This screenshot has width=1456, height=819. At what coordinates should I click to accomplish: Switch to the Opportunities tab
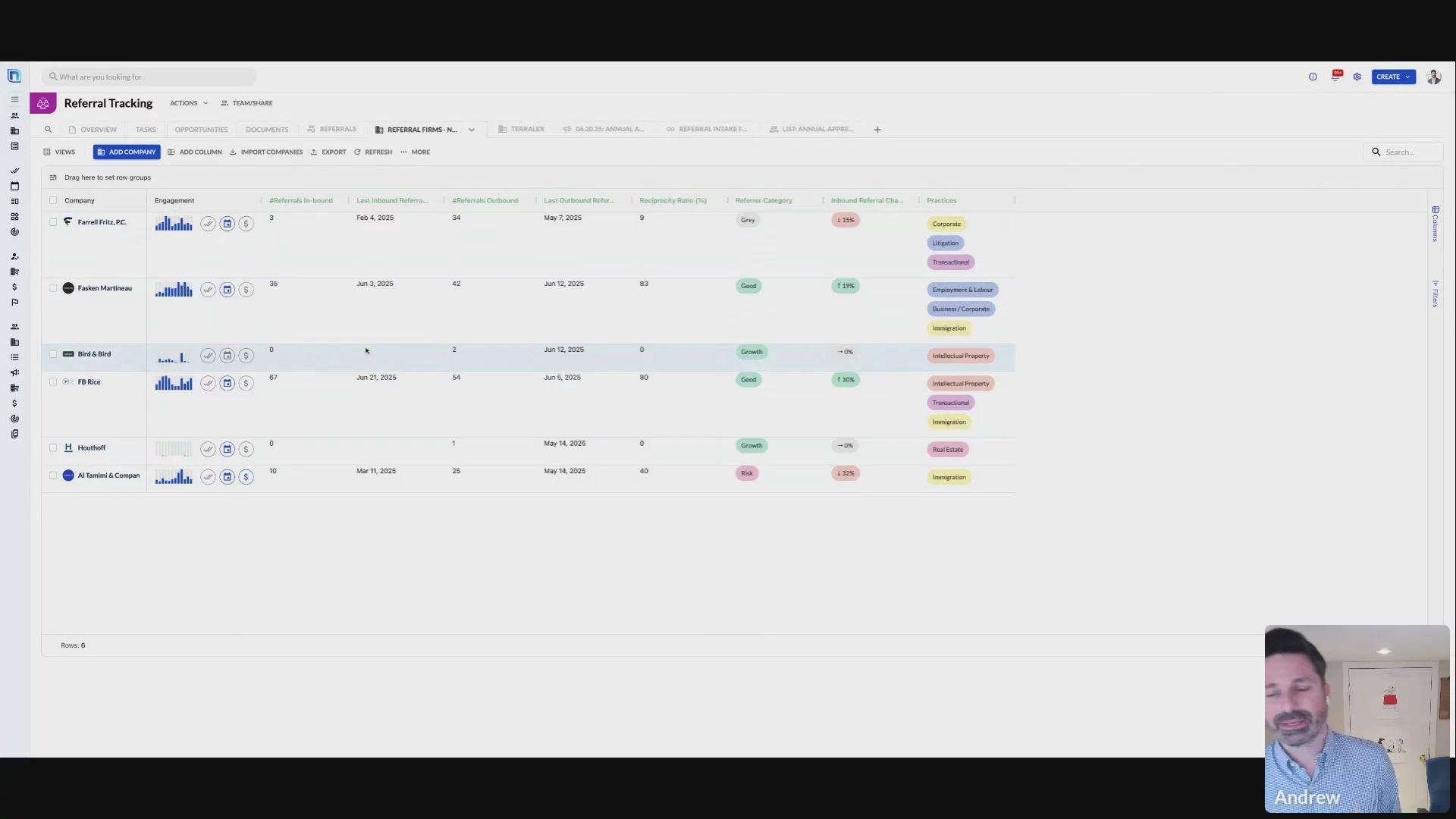201,130
